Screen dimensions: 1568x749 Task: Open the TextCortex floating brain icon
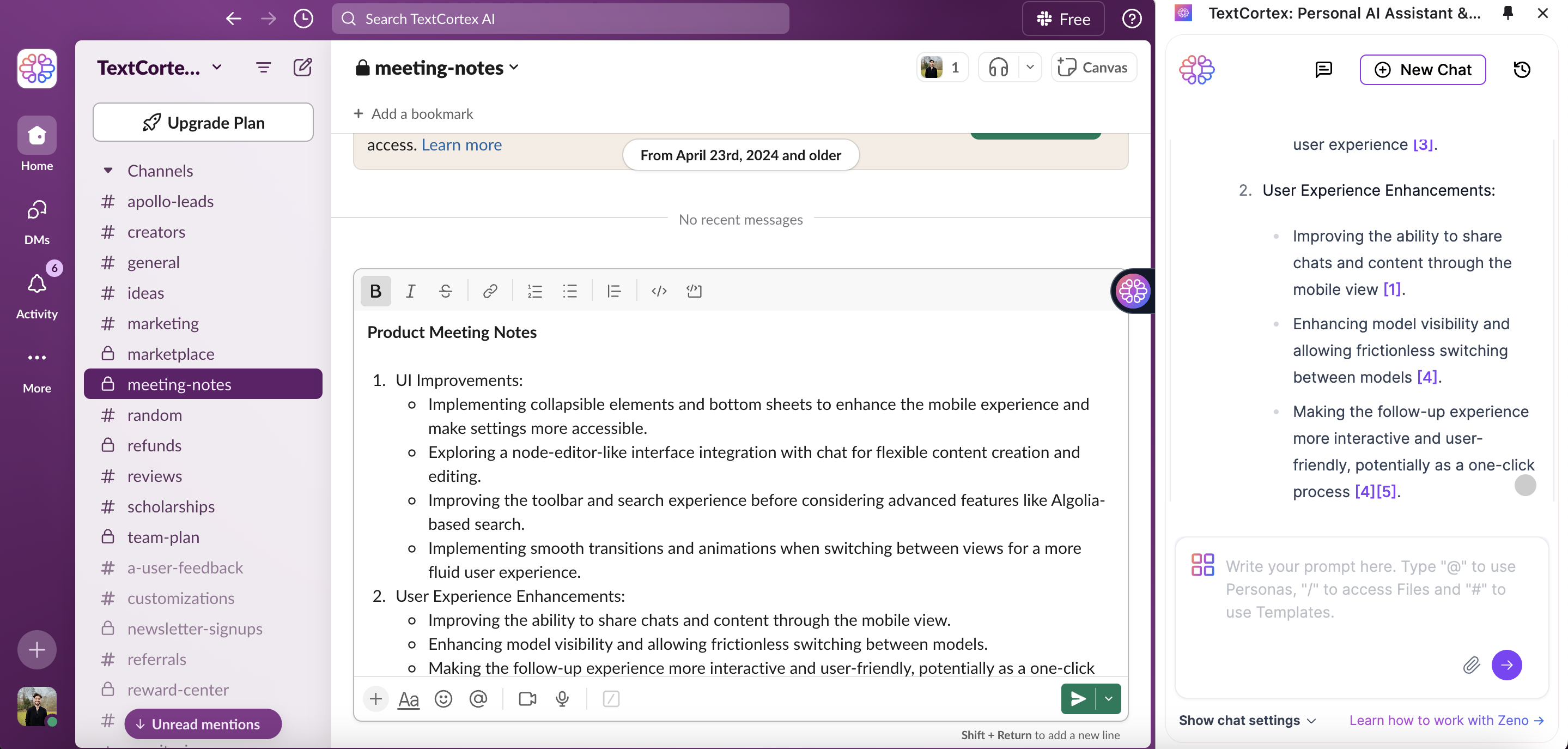click(x=1132, y=291)
